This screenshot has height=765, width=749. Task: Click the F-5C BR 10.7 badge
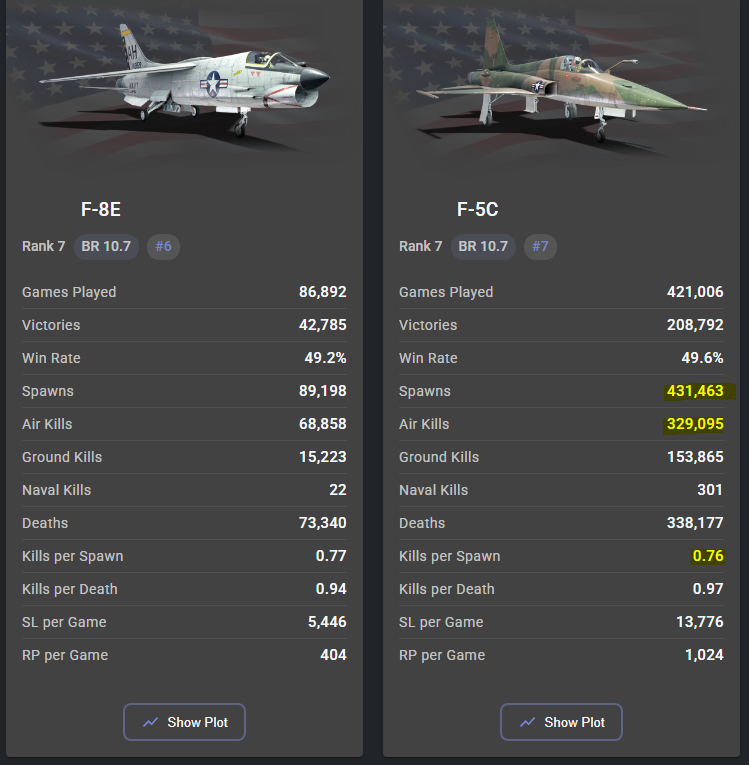point(483,246)
